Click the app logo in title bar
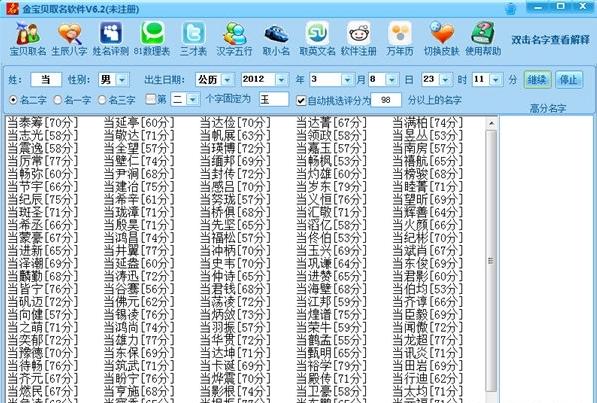This screenshot has height=403, width=597. coord(12,8)
